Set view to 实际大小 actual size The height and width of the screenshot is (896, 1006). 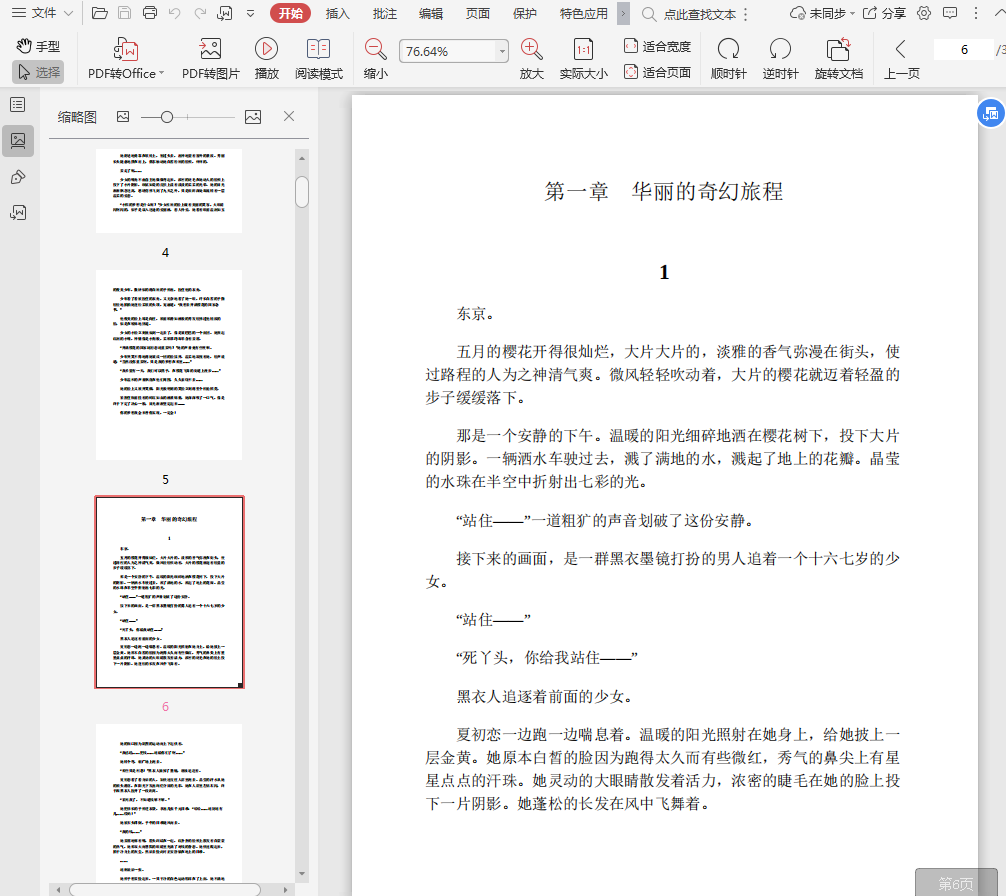[583, 58]
